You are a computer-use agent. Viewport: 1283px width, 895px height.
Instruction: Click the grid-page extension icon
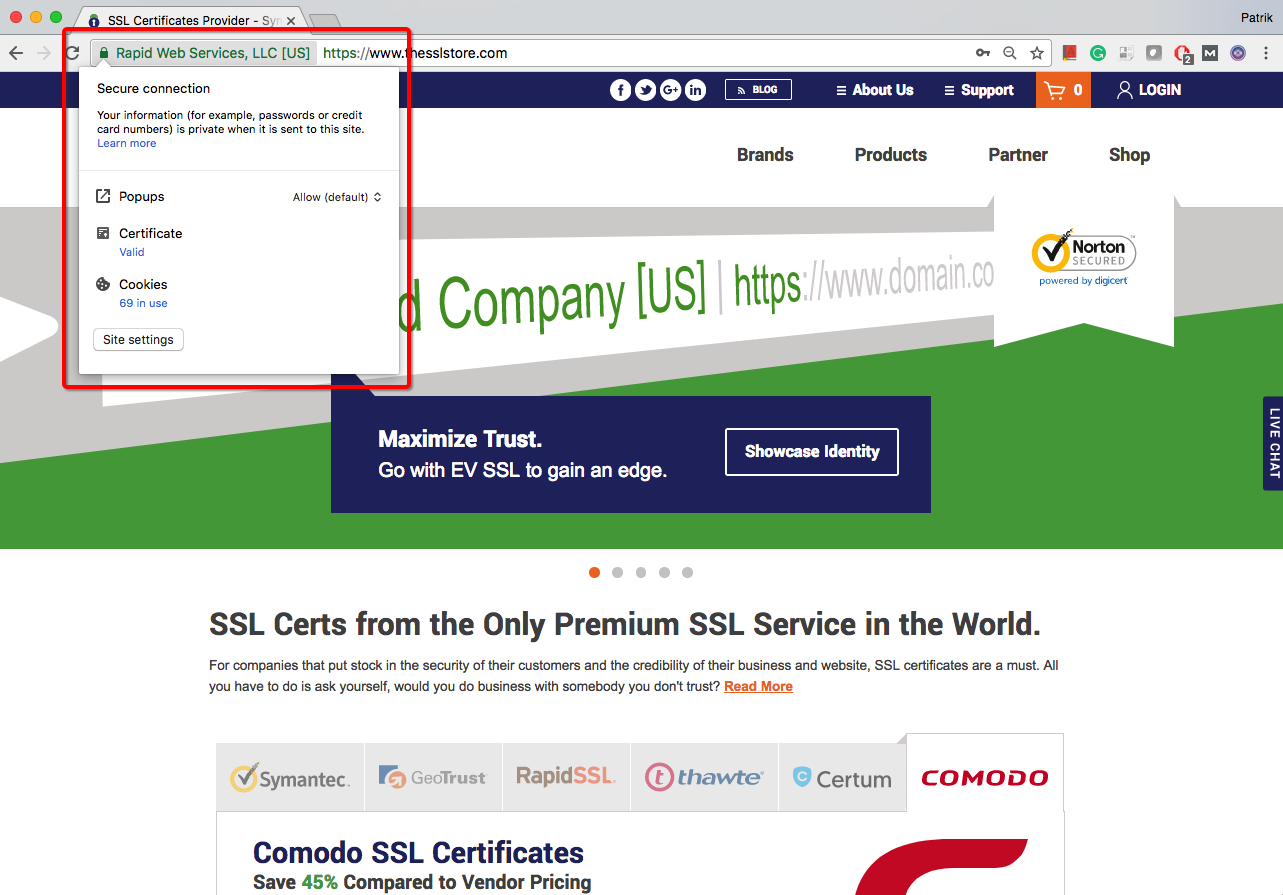coord(1125,53)
